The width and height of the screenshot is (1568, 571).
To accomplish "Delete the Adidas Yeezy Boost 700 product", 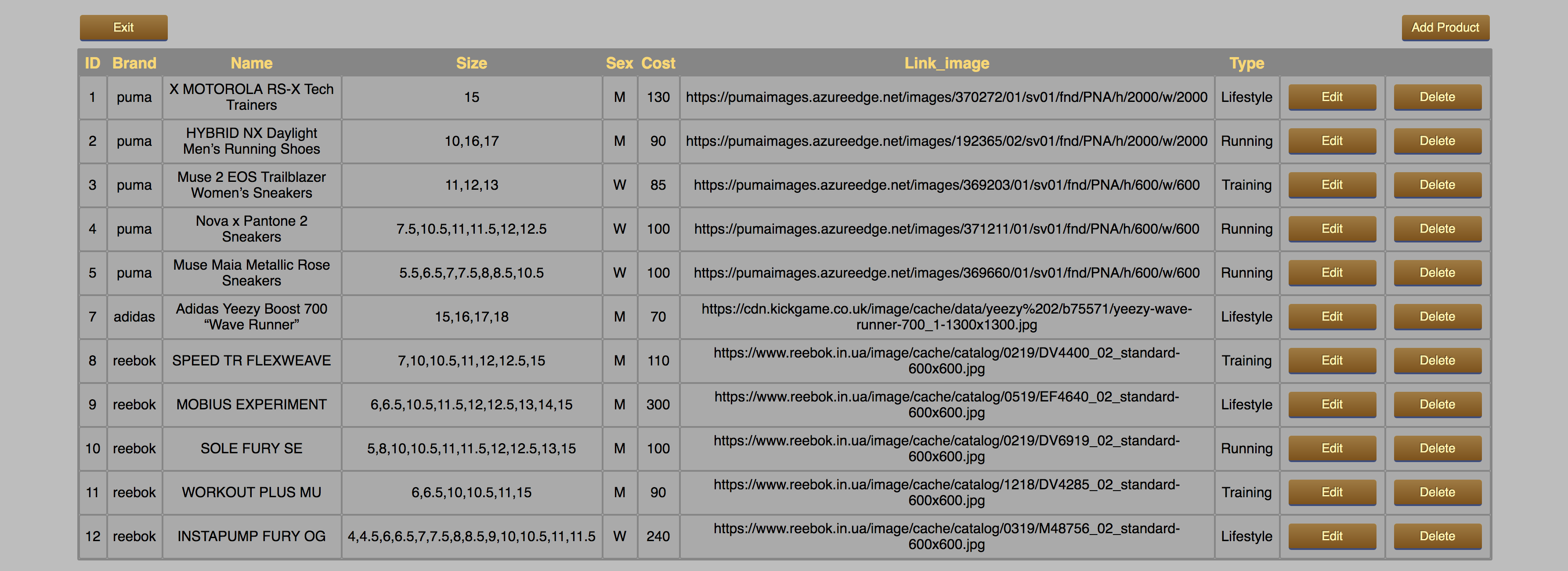I will [1437, 317].
